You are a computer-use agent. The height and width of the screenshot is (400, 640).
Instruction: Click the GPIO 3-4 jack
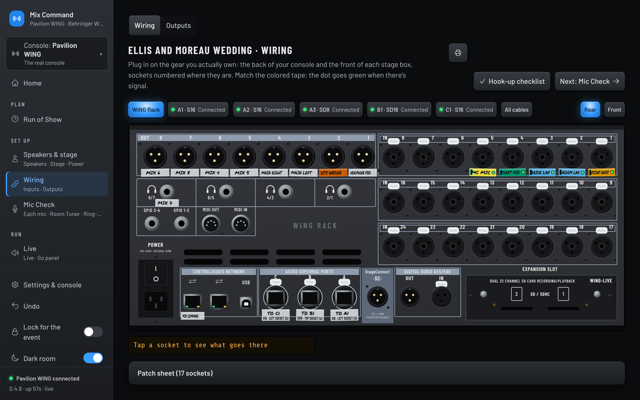pos(152,223)
